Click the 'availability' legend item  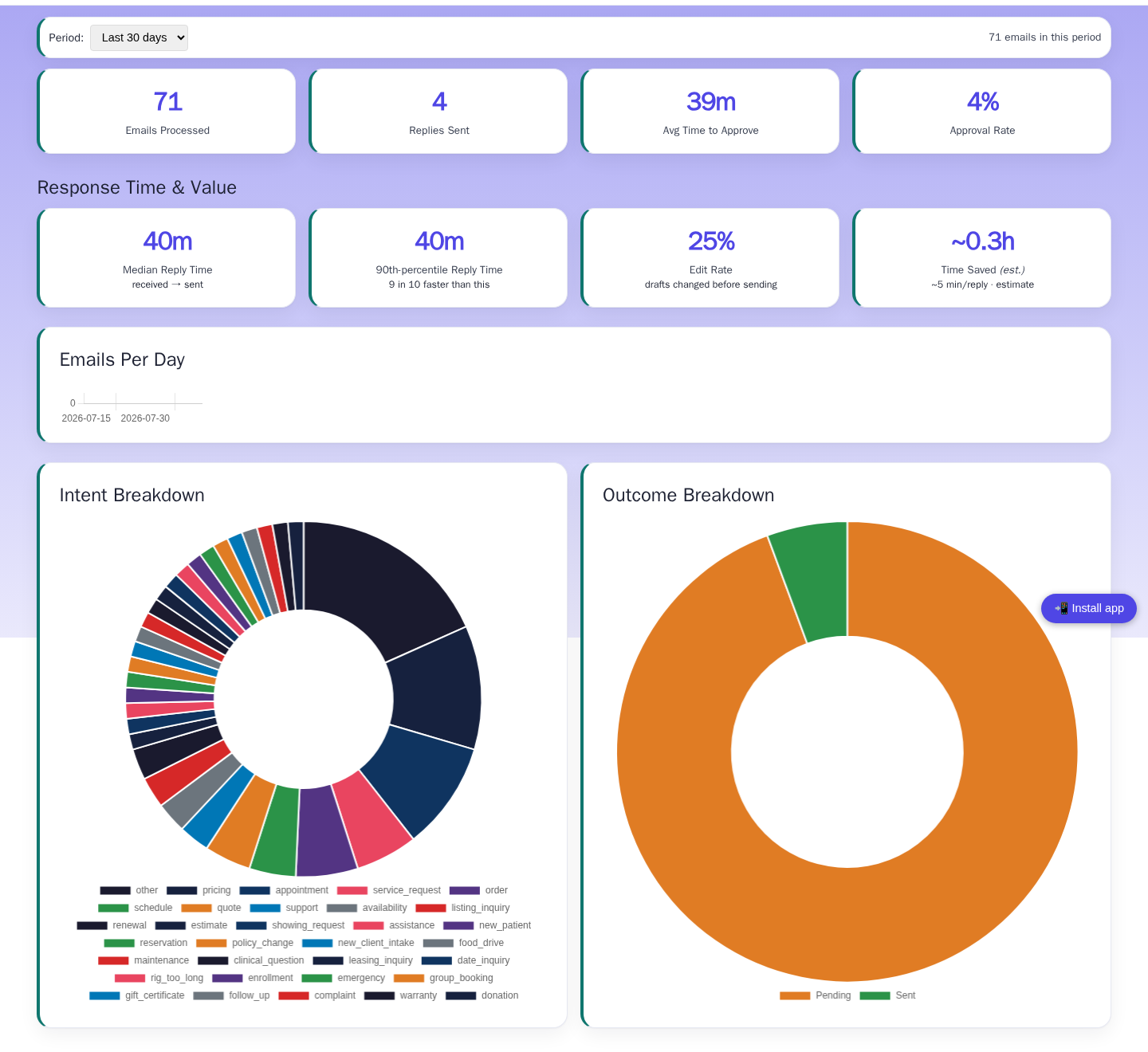(x=367, y=908)
